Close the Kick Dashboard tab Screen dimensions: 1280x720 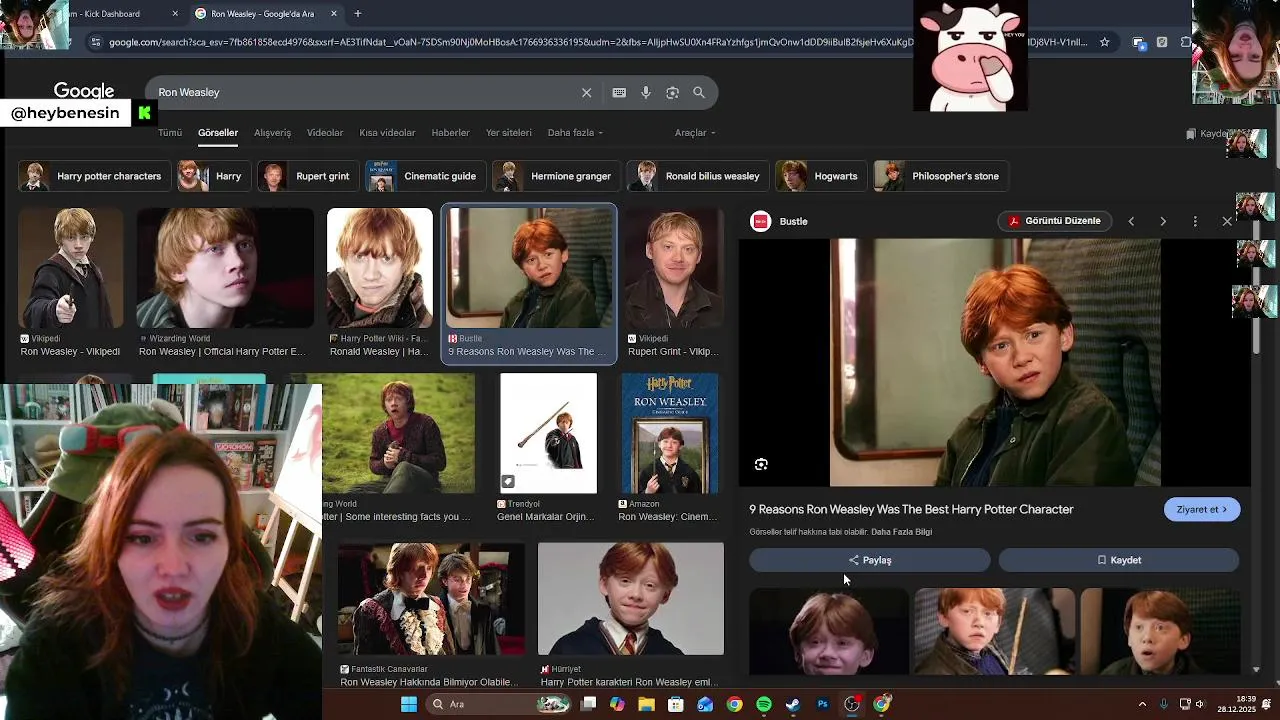175,14
